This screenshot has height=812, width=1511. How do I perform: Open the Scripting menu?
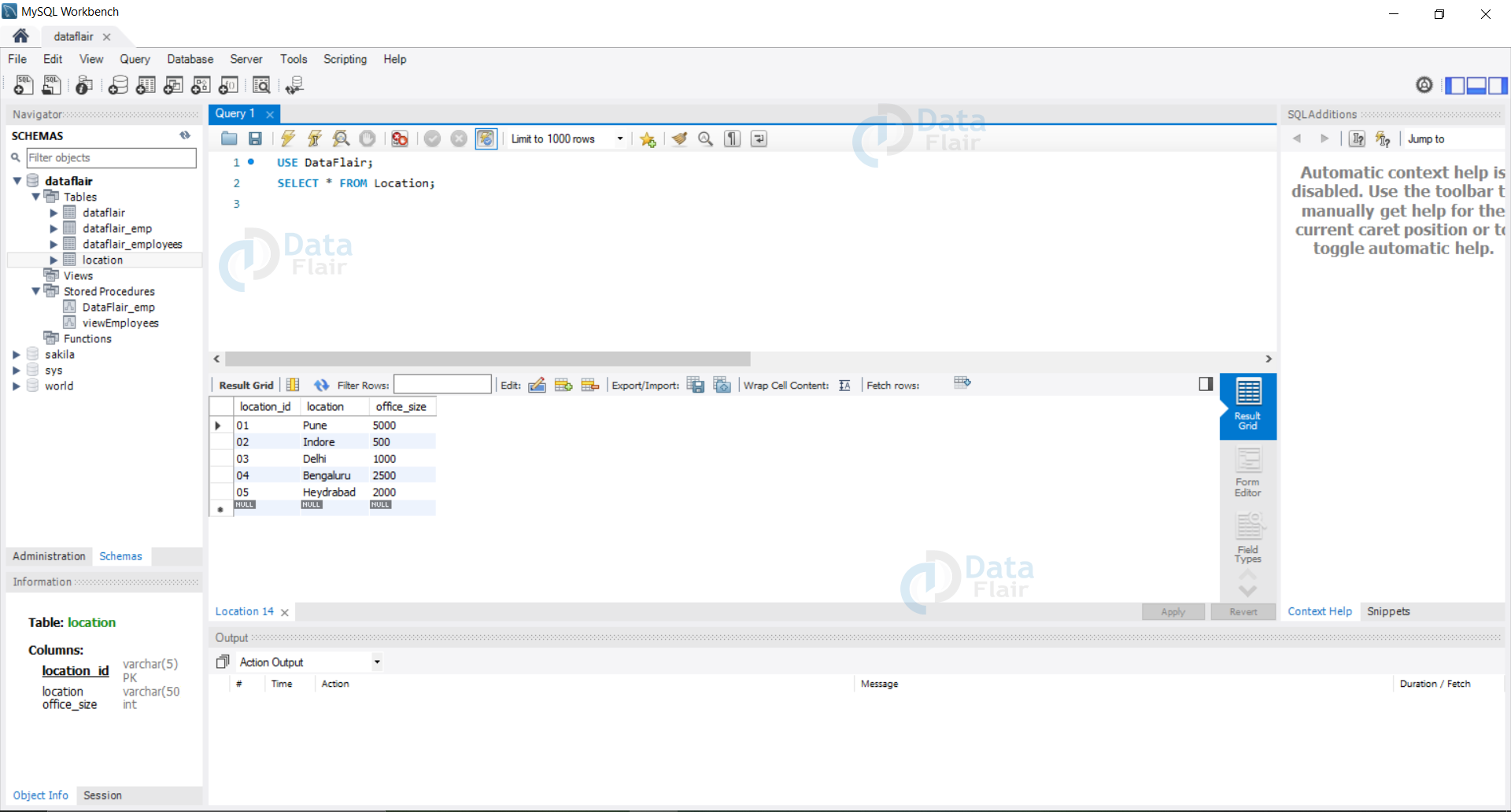click(345, 59)
